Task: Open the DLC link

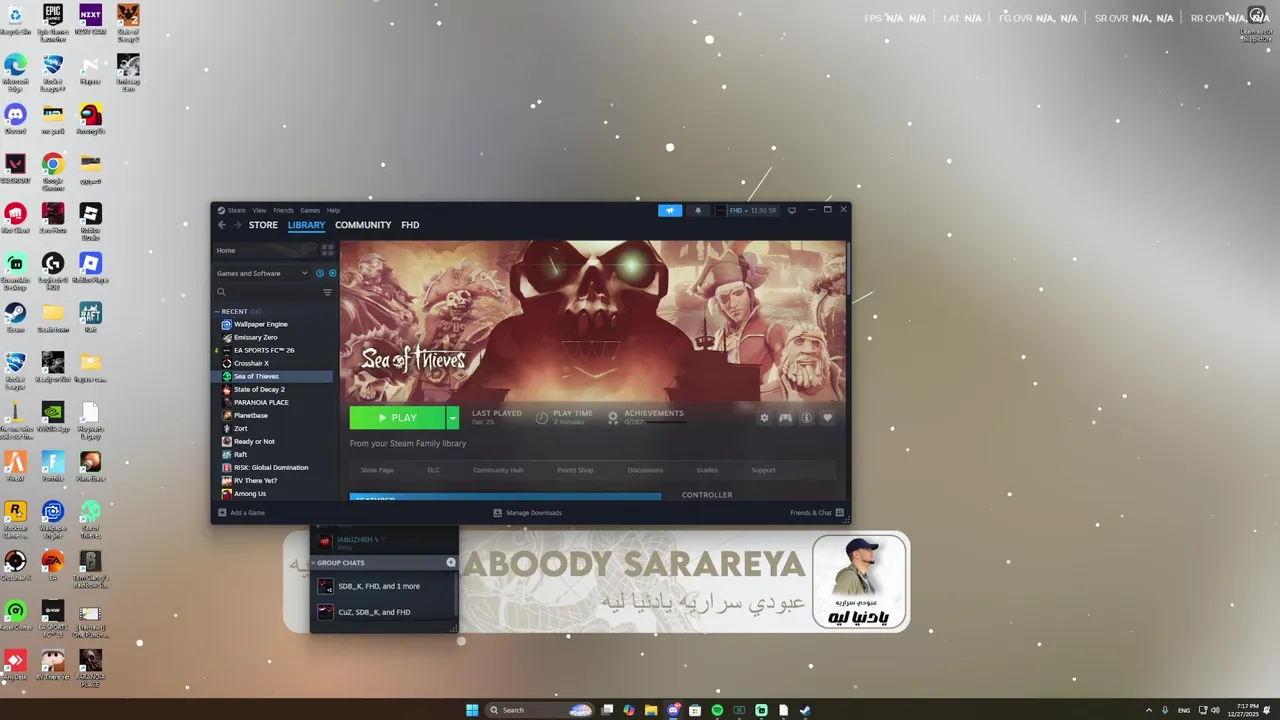Action: [x=433, y=470]
